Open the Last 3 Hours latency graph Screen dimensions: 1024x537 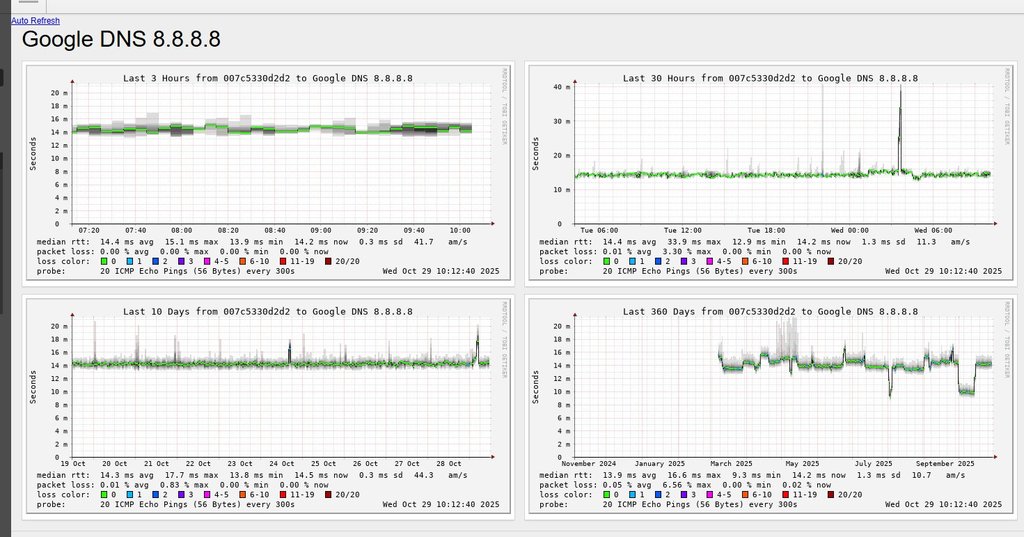(268, 173)
